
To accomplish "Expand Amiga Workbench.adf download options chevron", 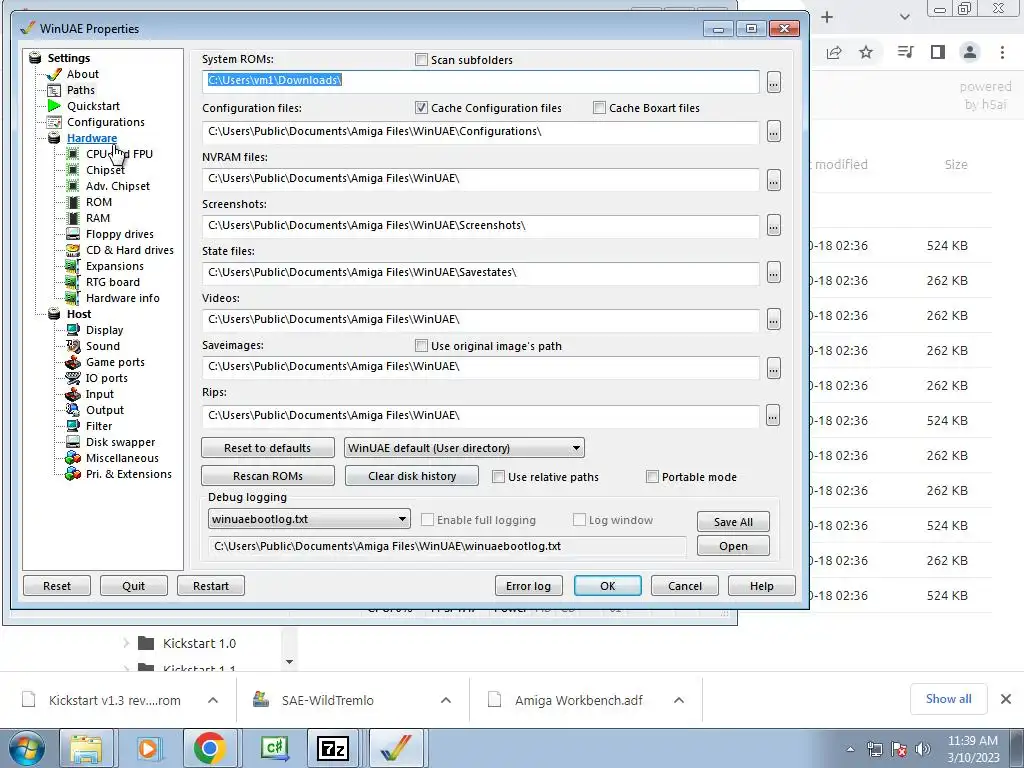I will 679,700.
